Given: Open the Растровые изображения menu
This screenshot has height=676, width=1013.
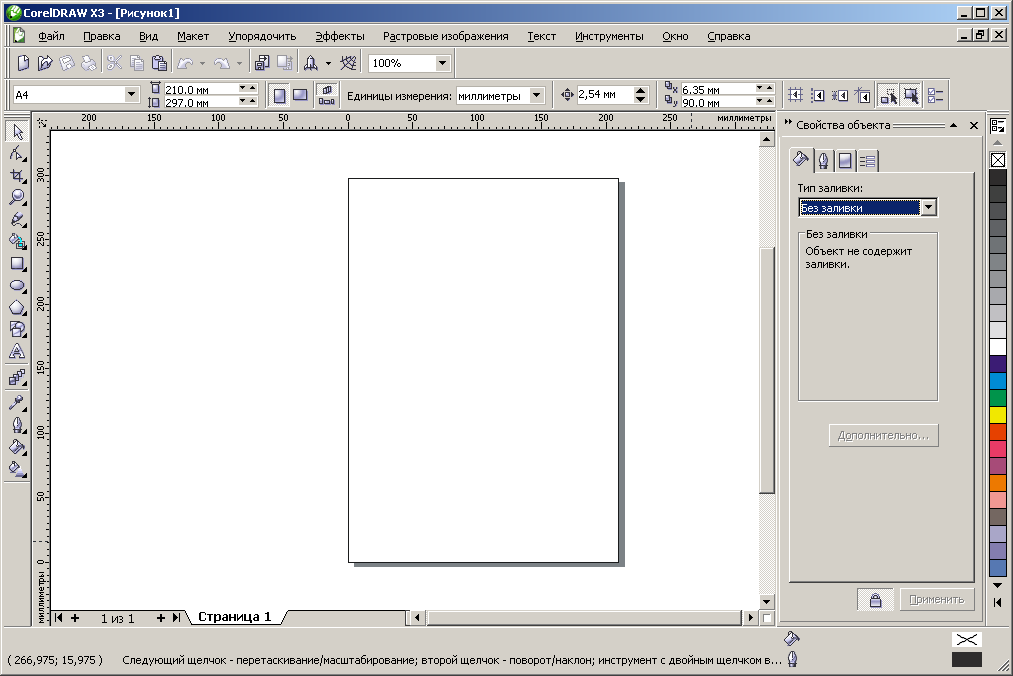Looking at the screenshot, I should [x=445, y=36].
